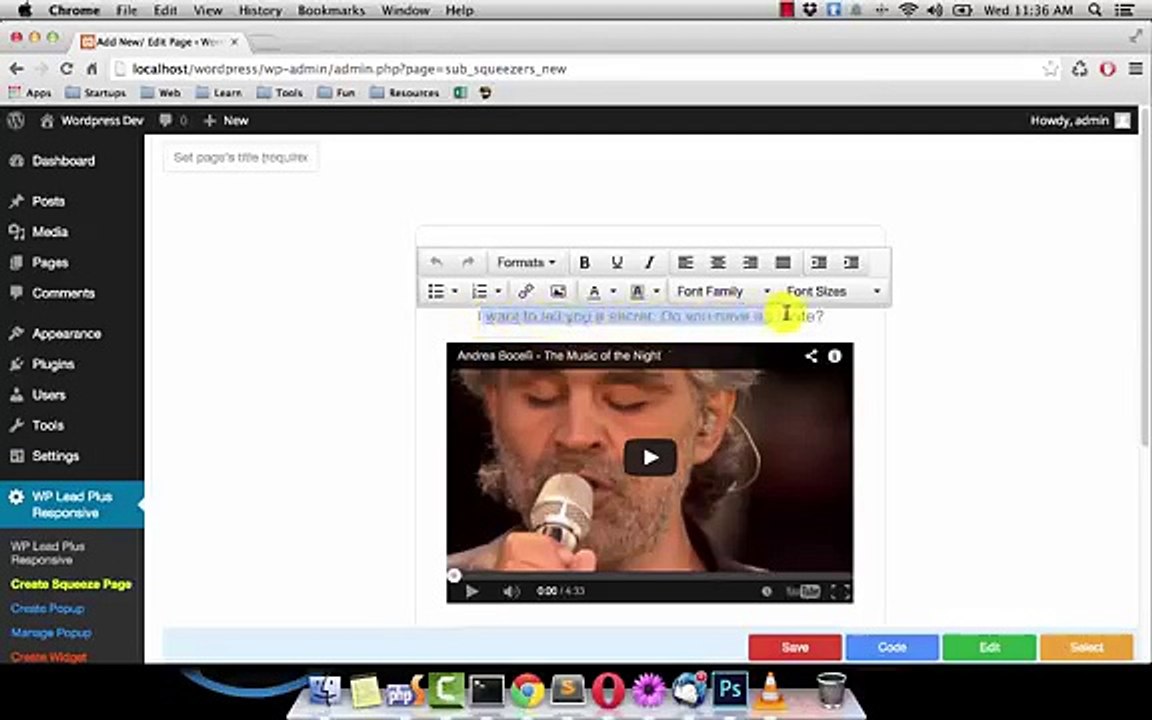The width and height of the screenshot is (1152, 720).
Task: Click Wordpress Dev site home link
Action: click(x=93, y=120)
